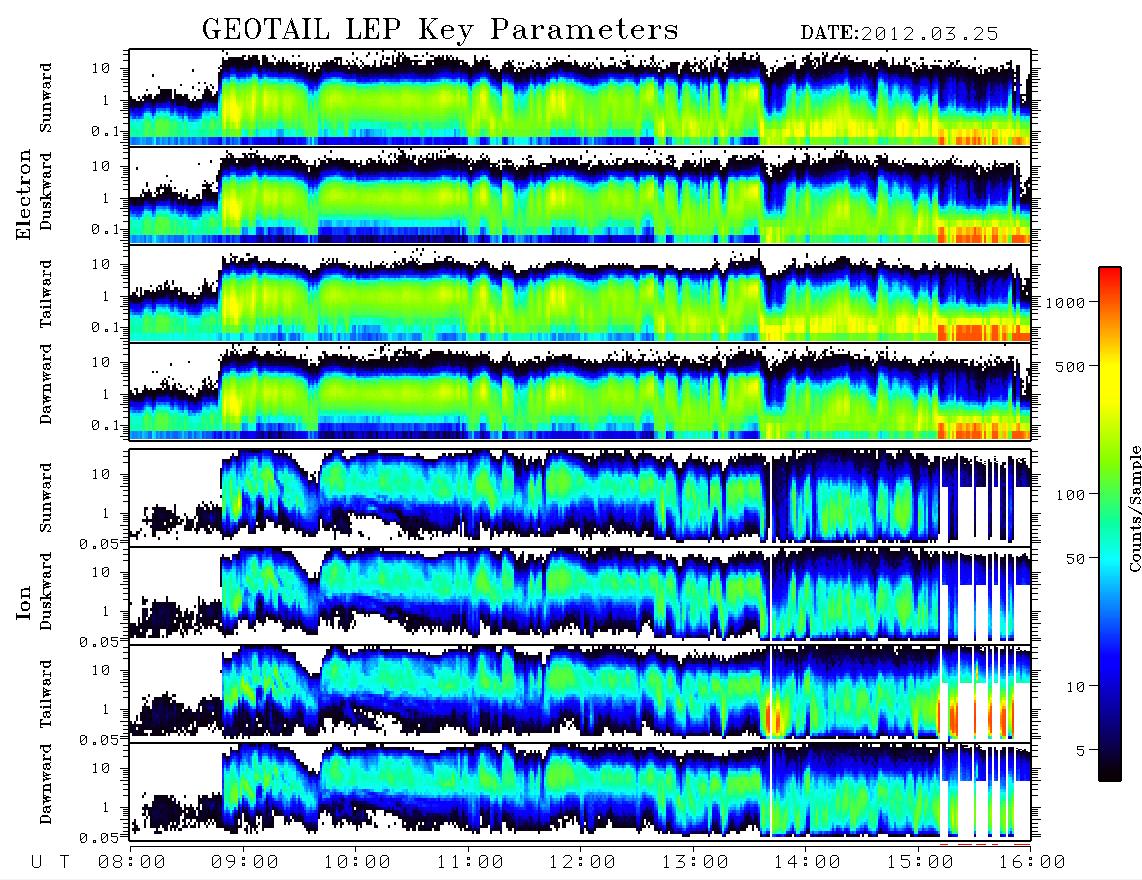Click the 08:00 time tick label
The width and height of the screenshot is (1142, 880).
click(x=132, y=863)
